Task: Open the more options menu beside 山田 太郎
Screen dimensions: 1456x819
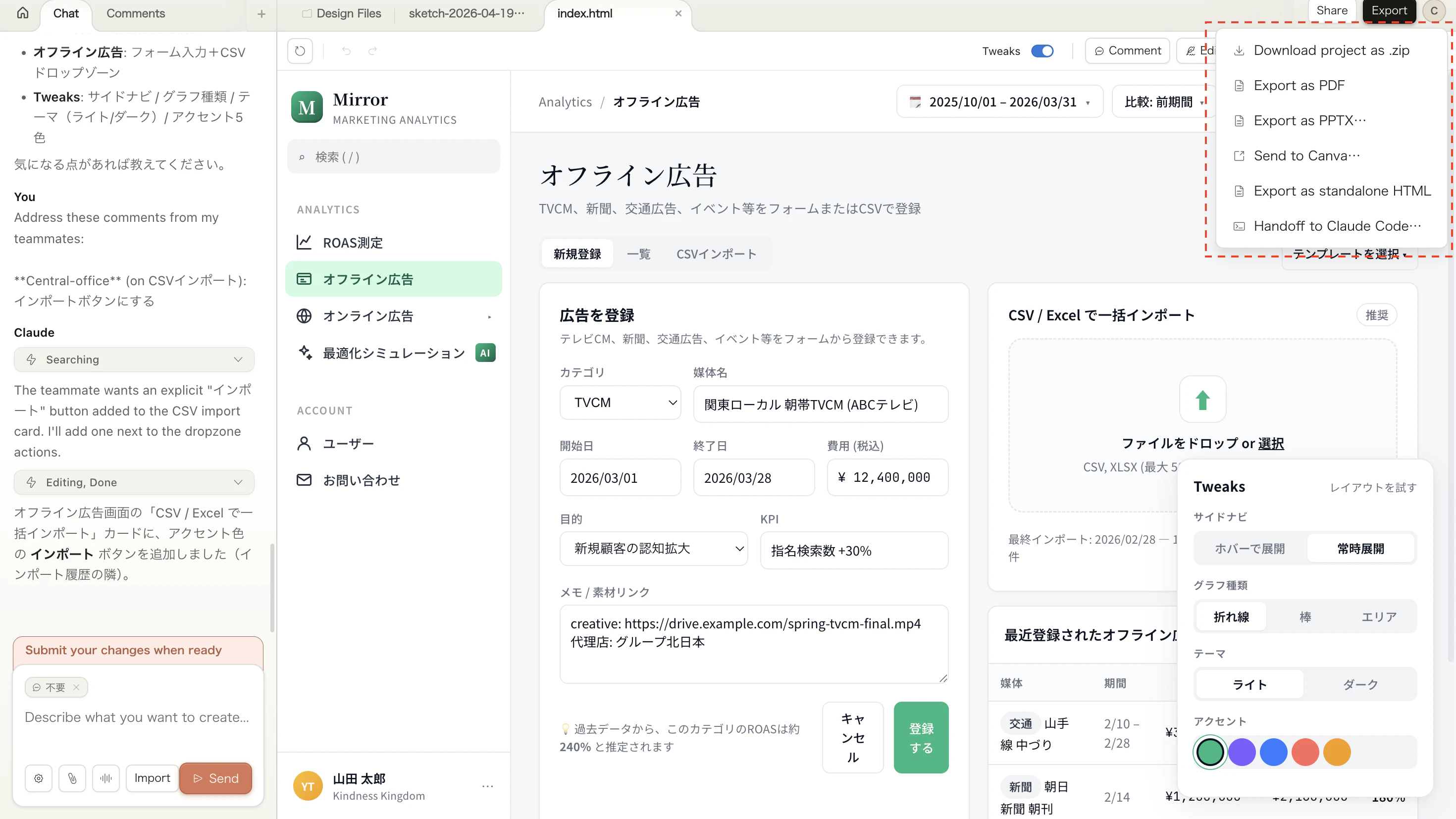Action: [488, 786]
